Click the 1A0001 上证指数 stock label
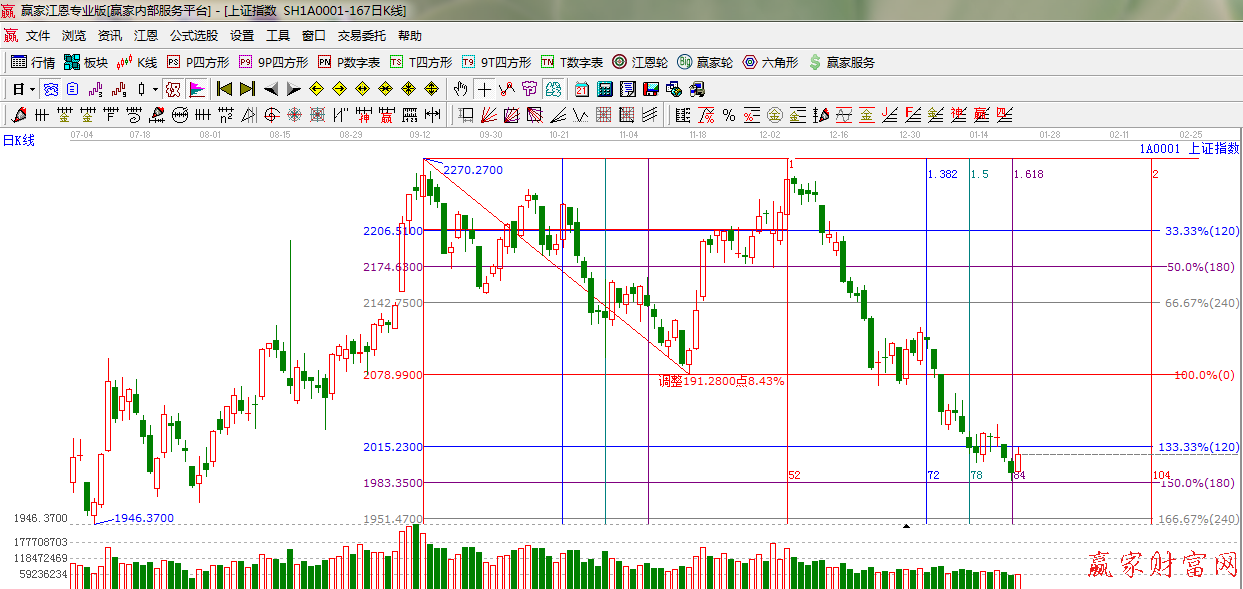The width and height of the screenshot is (1243, 589). 1188,148
